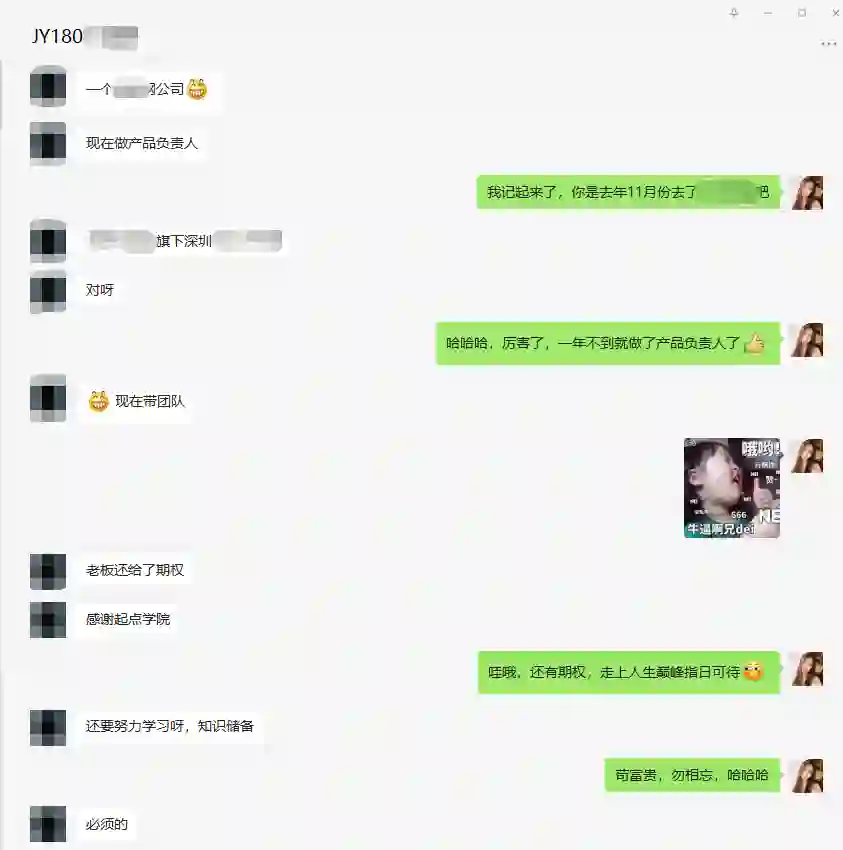Viewport: 843px width, 850px height.
Task: Click the minimize window button
Action: pyautogui.click(x=768, y=12)
